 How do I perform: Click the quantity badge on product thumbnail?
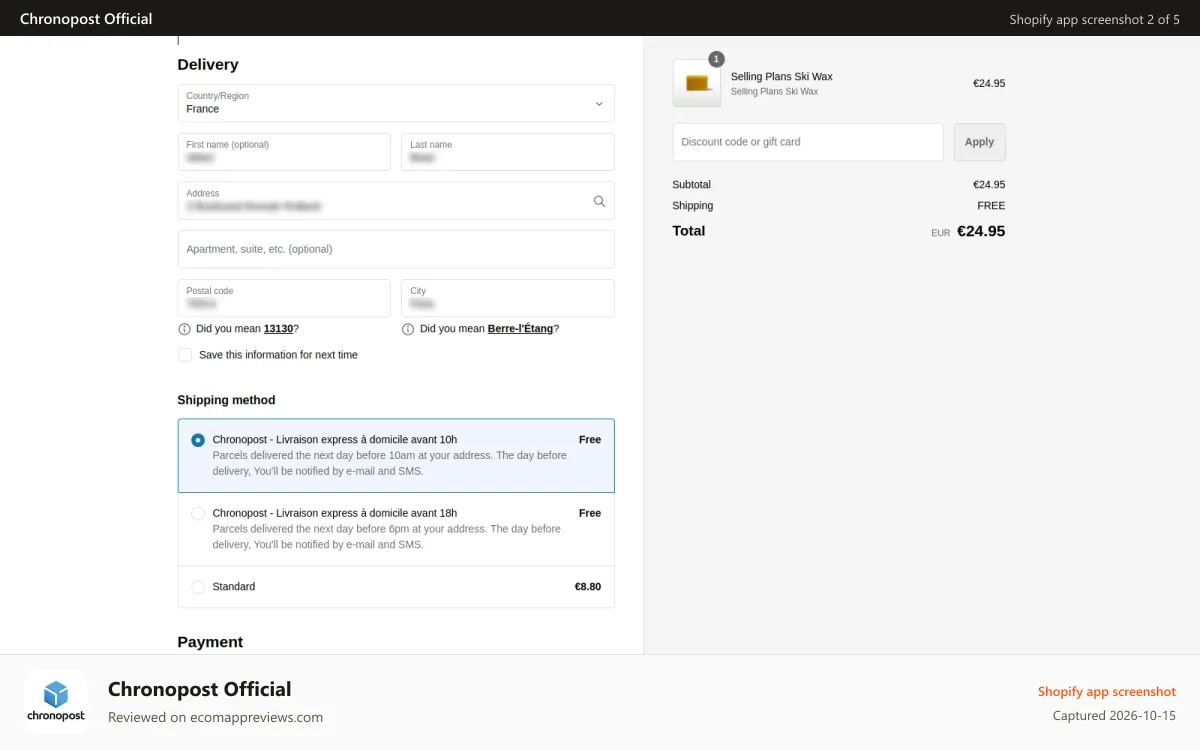pyautogui.click(x=716, y=59)
